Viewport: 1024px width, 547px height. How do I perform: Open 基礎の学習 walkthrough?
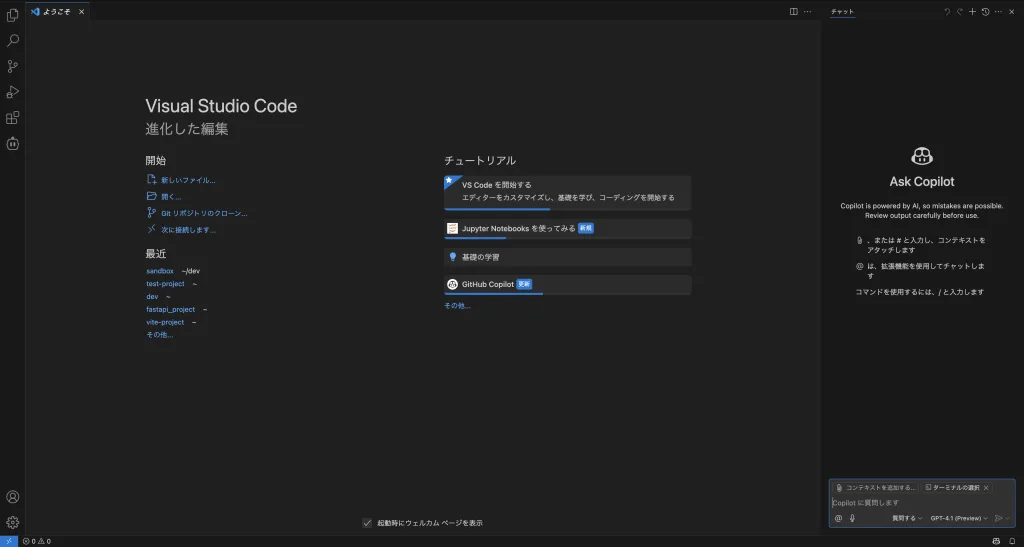click(x=568, y=257)
